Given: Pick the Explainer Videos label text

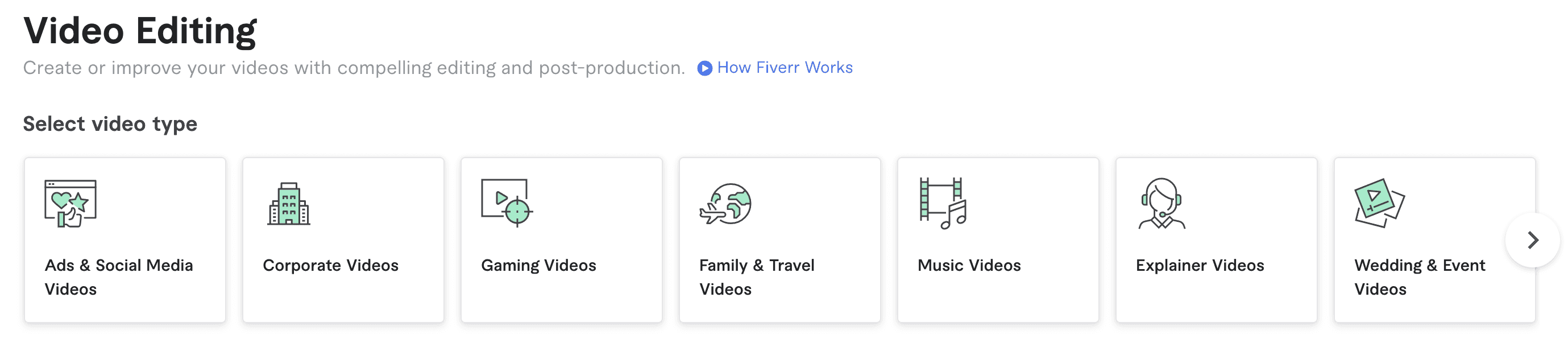Looking at the screenshot, I should tap(1200, 266).
